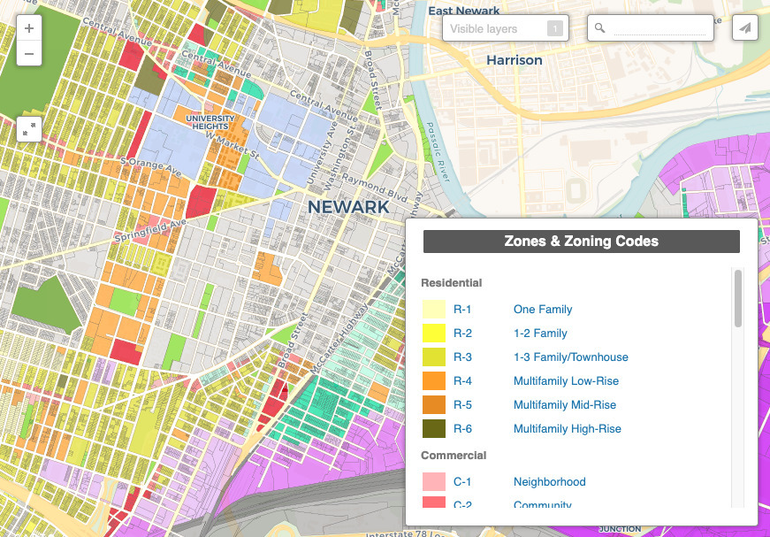Click the R-6 olive green swatch
This screenshot has width=770, height=537.
point(434,430)
